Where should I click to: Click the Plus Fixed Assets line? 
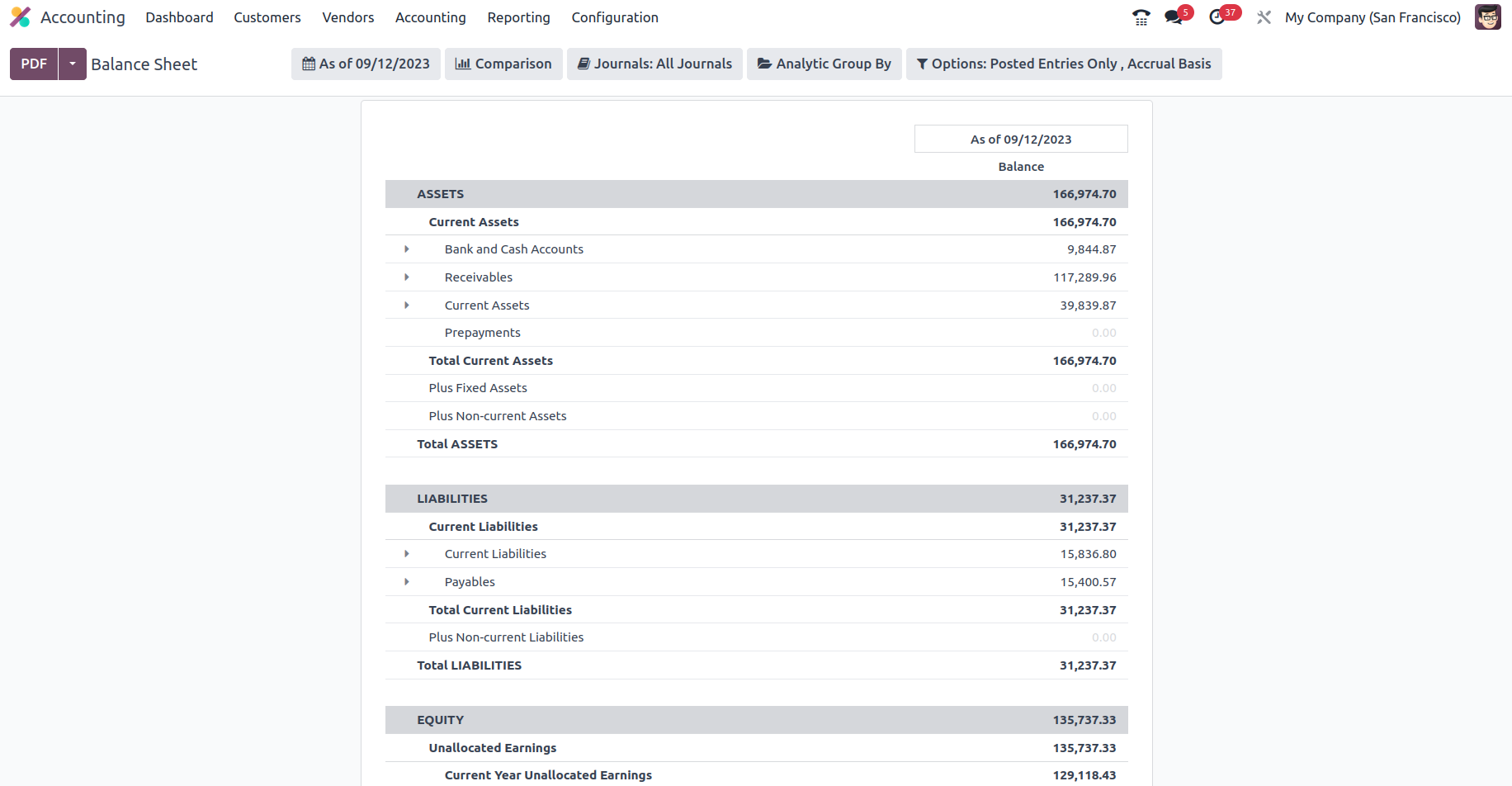[x=757, y=388]
